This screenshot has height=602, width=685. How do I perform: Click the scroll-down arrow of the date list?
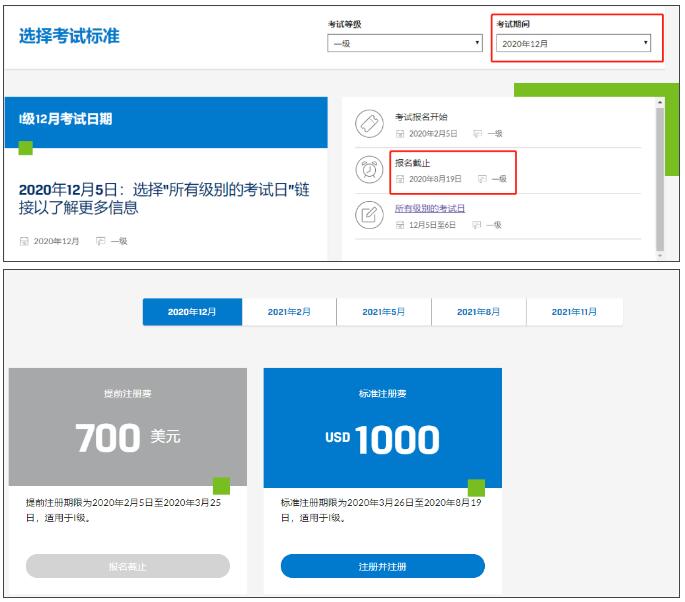point(659,256)
